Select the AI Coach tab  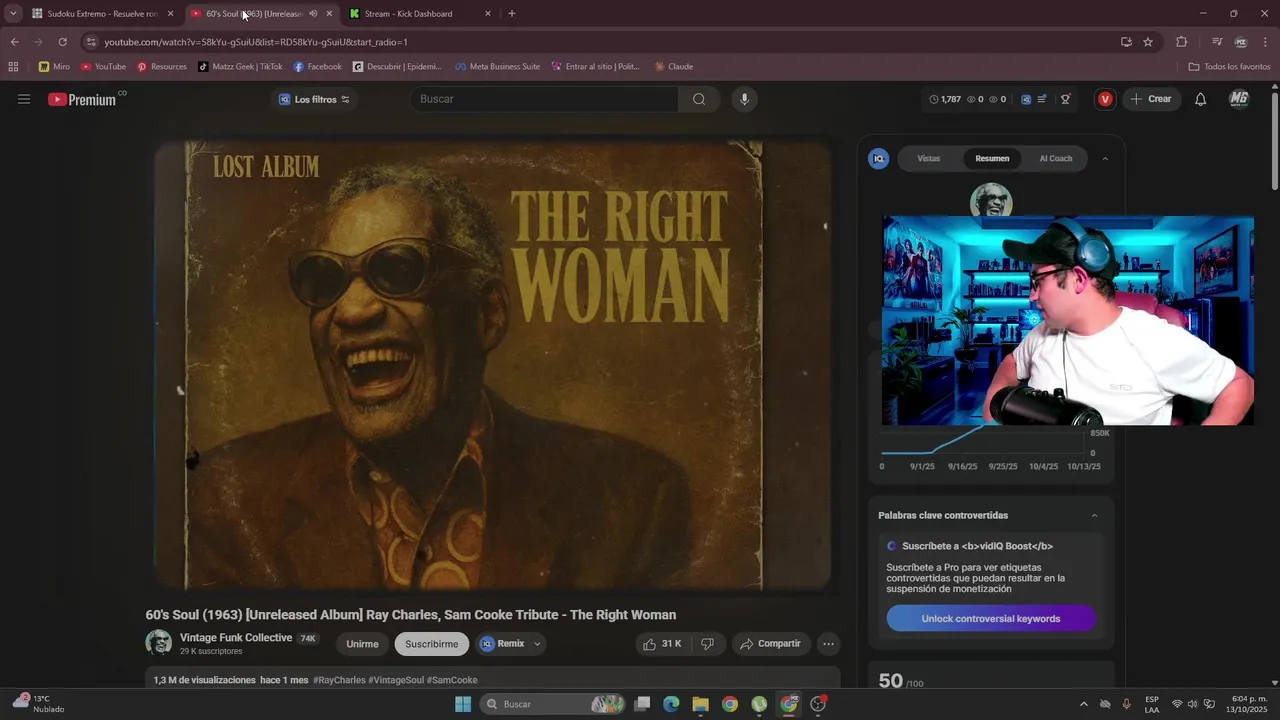pyautogui.click(x=1055, y=158)
